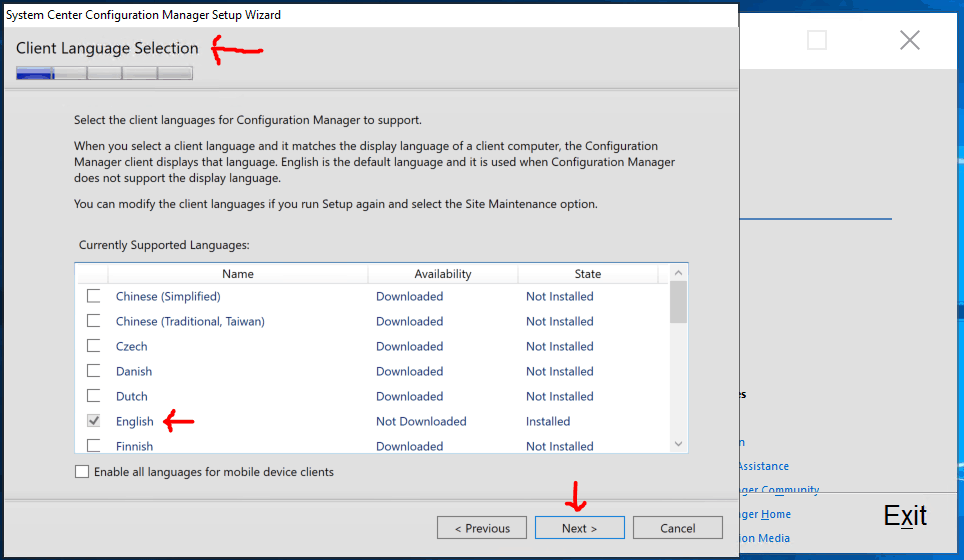
Task: Click the language list scrollbar thumb
Action: click(x=678, y=302)
